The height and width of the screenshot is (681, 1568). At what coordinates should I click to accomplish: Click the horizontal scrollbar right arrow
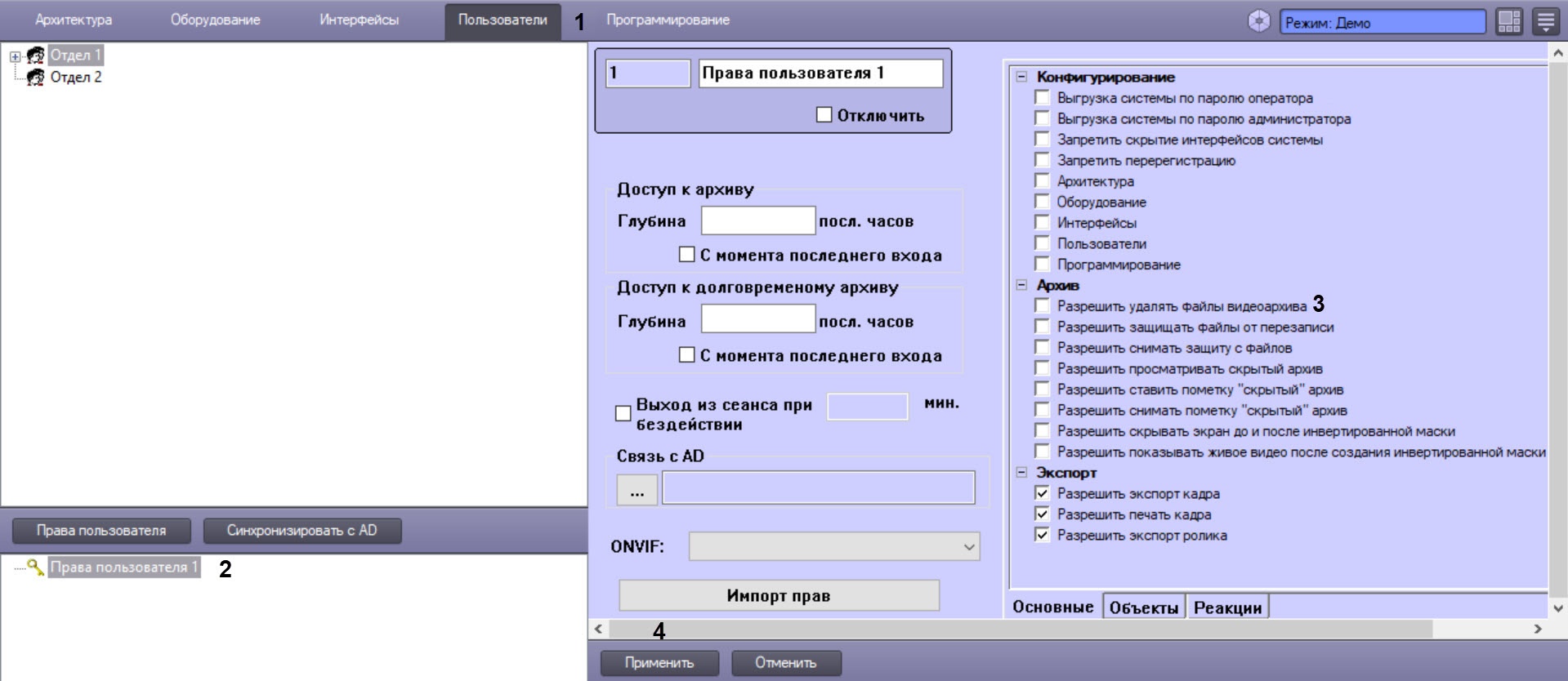[x=1538, y=629]
